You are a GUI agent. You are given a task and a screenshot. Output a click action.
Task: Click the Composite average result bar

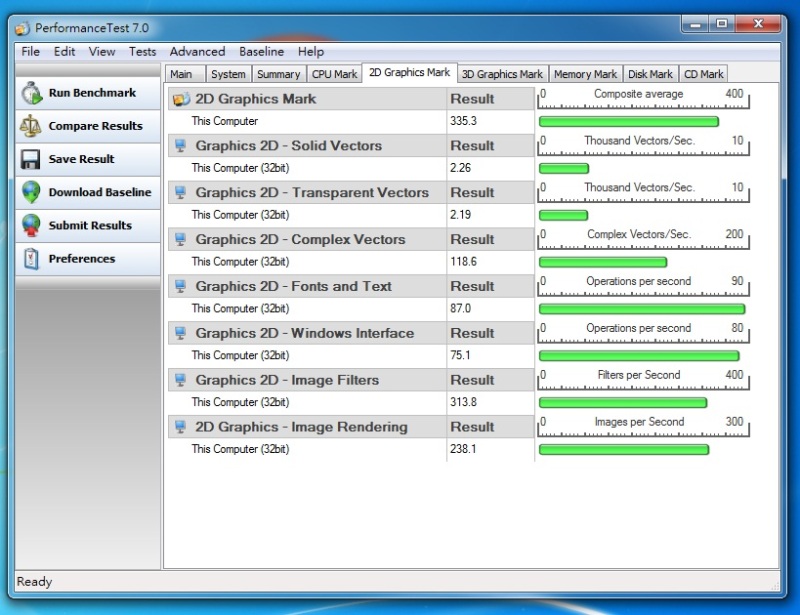[x=629, y=121]
